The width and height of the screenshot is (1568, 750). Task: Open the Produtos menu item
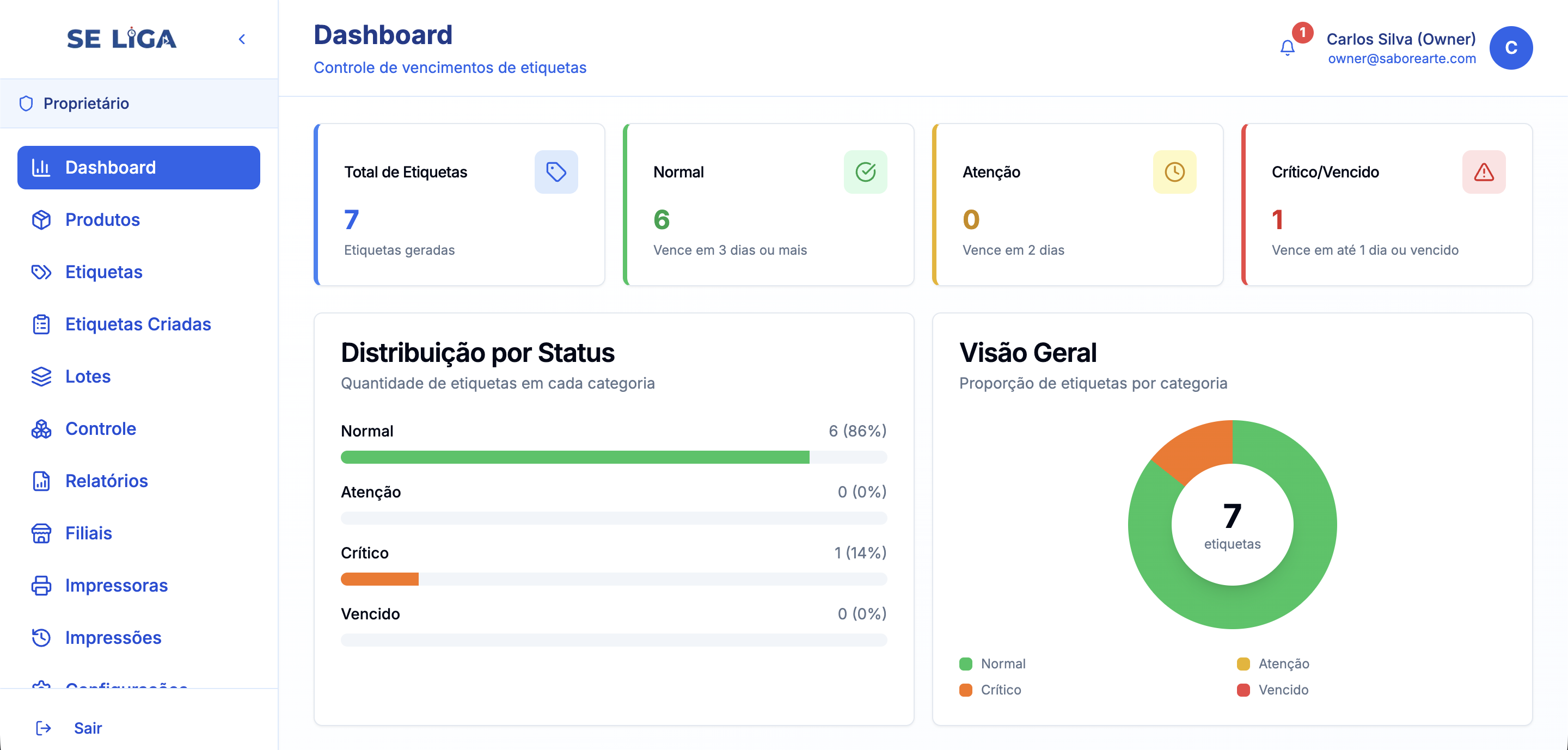(x=102, y=219)
